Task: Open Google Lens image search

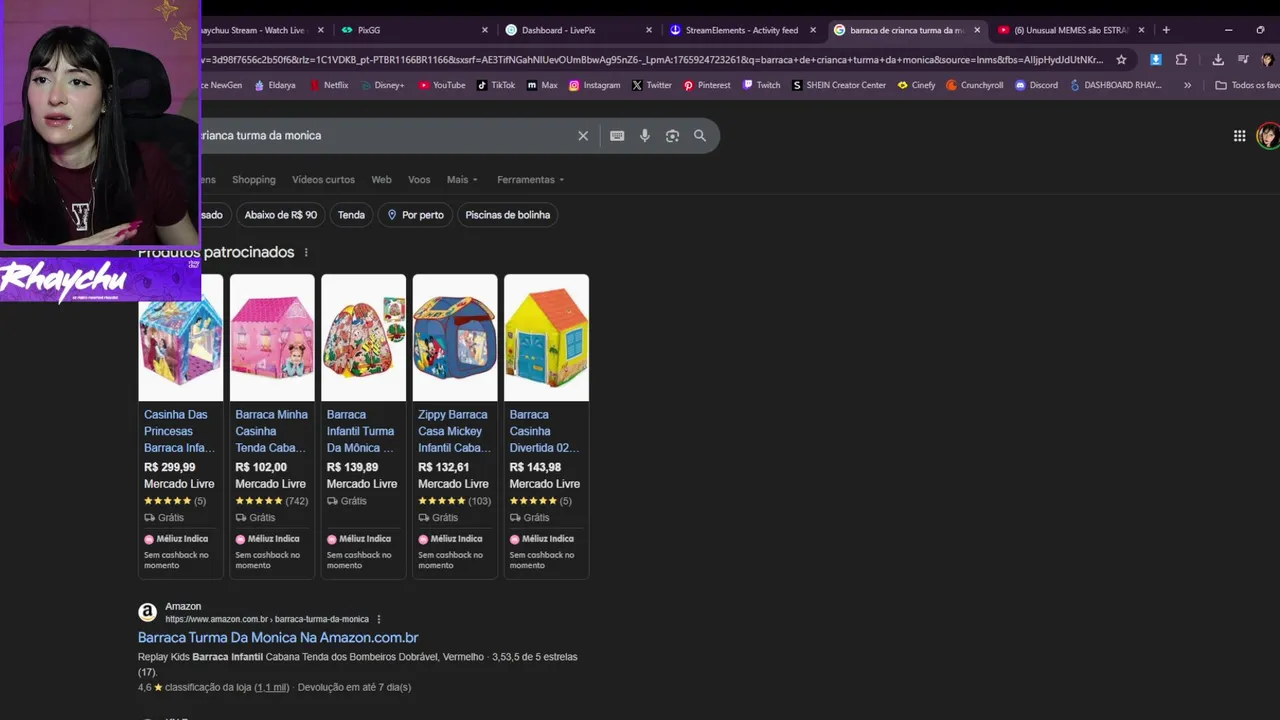Action: pyautogui.click(x=672, y=136)
